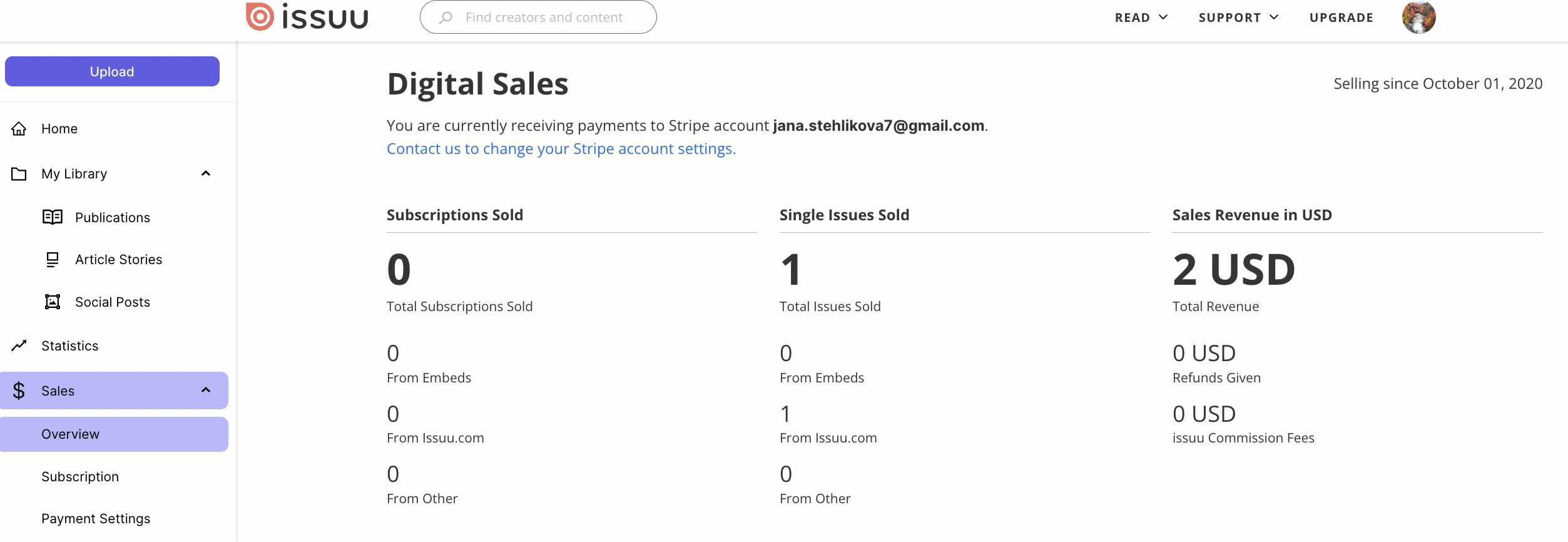Focus the Find creators and content field
Viewport: 1568px width, 542px height.
coord(538,18)
